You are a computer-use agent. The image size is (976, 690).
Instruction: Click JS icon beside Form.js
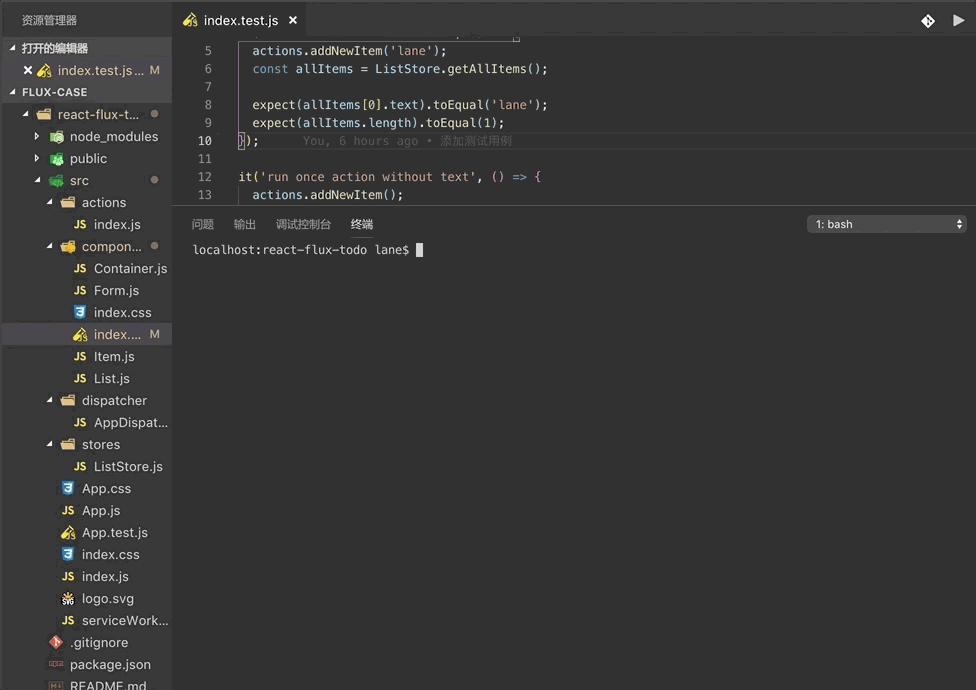coord(80,291)
